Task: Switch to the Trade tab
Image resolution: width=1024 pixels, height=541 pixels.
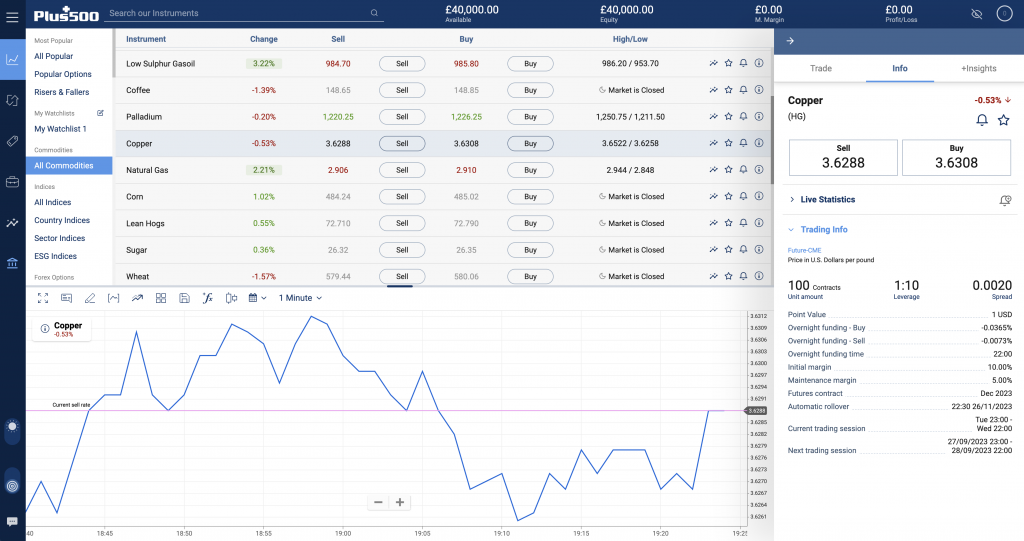Action: pyautogui.click(x=821, y=68)
